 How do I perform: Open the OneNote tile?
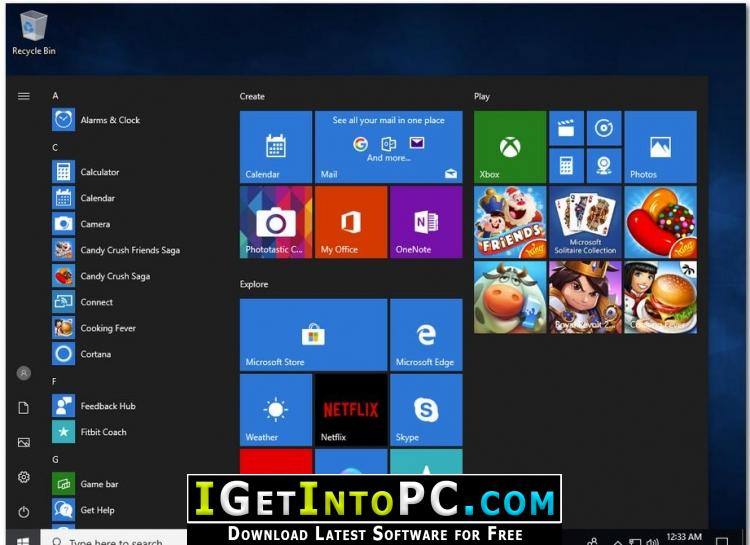click(426, 222)
